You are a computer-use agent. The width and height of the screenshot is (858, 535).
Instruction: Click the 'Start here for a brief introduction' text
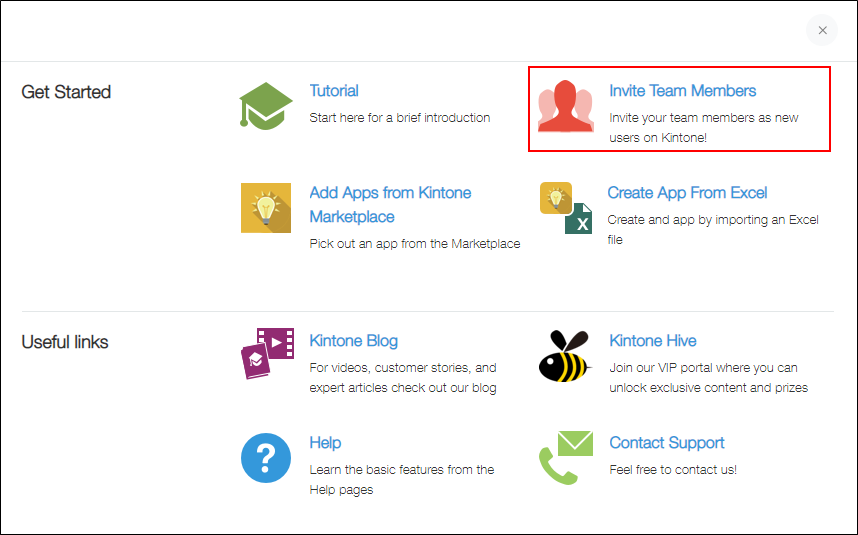[399, 118]
